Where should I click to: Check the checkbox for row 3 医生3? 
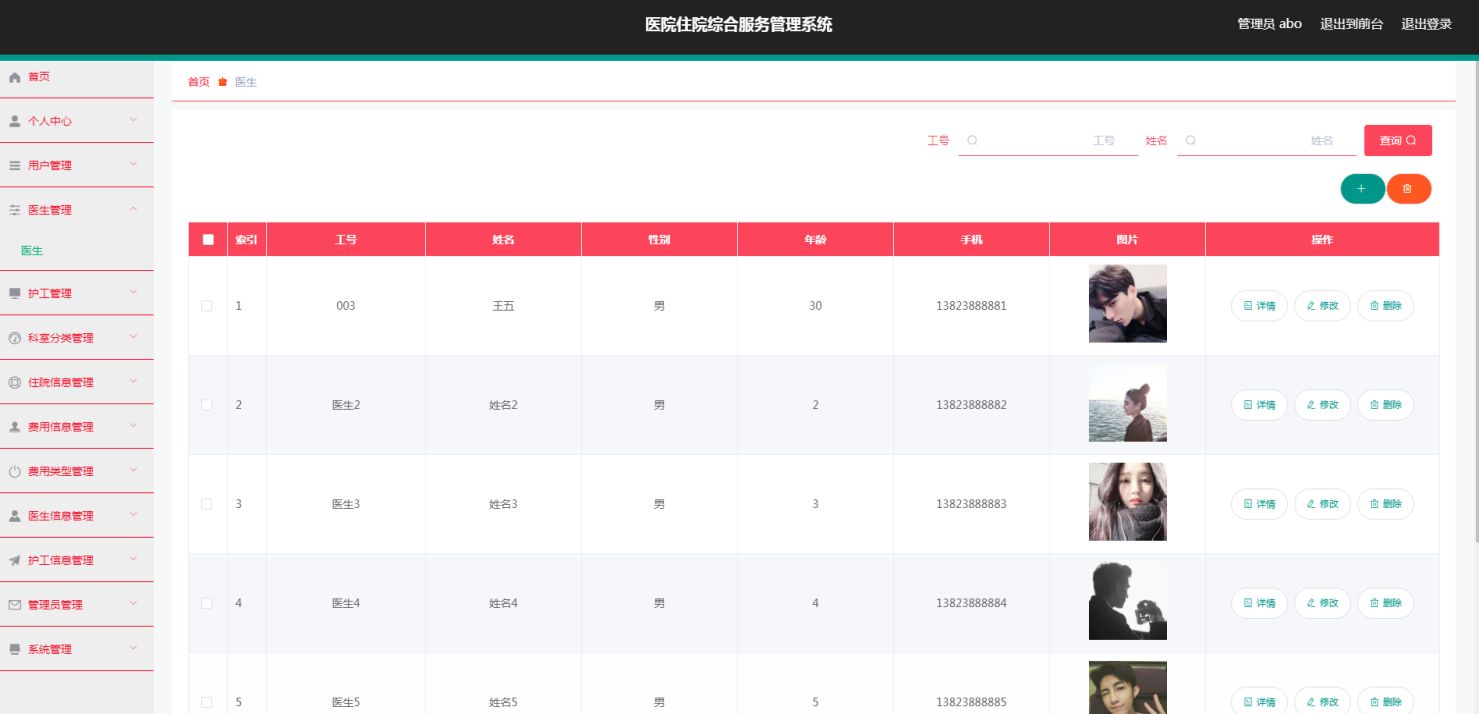pos(207,504)
